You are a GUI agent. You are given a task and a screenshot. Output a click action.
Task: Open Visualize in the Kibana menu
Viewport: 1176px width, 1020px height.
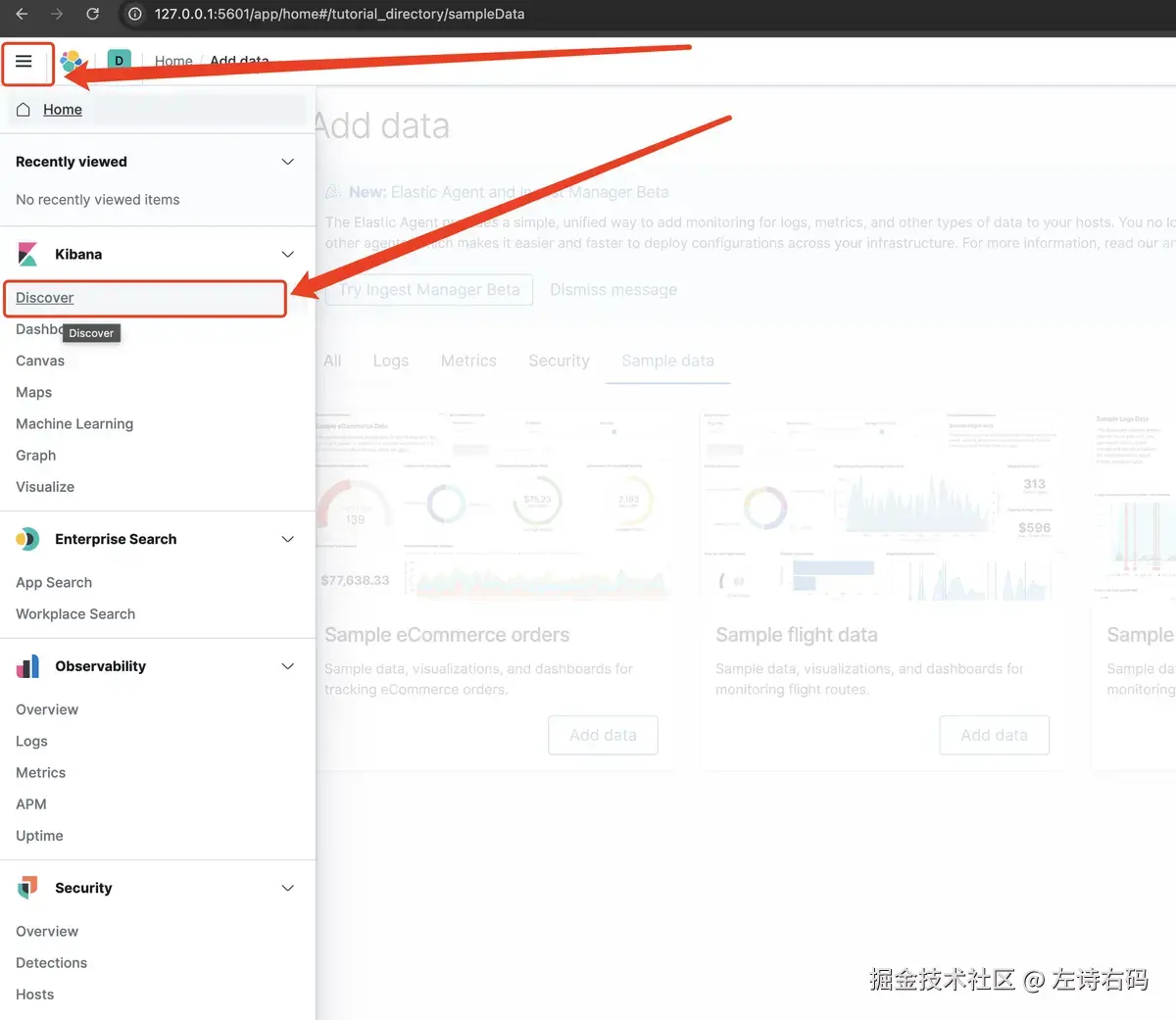click(45, 487)
